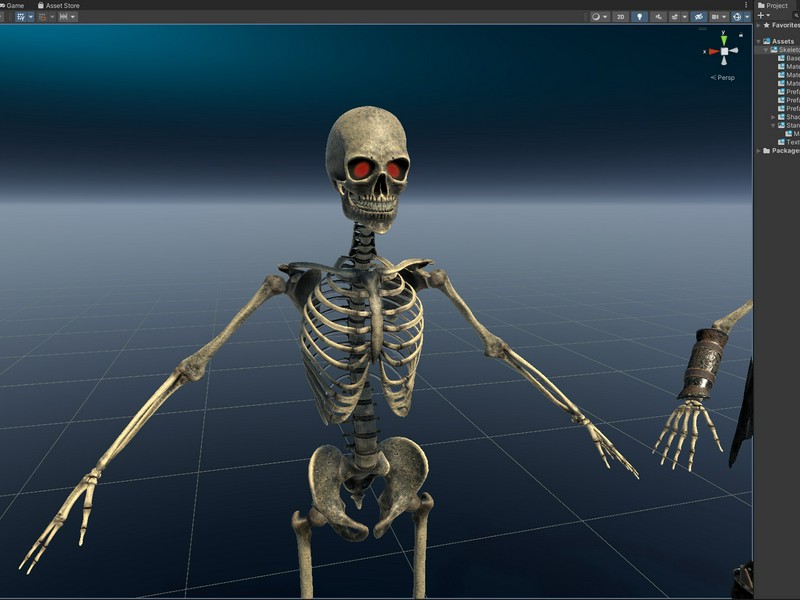Open the Asset Store tab
This screenshot has height=600, width=800.
[58, 5]
